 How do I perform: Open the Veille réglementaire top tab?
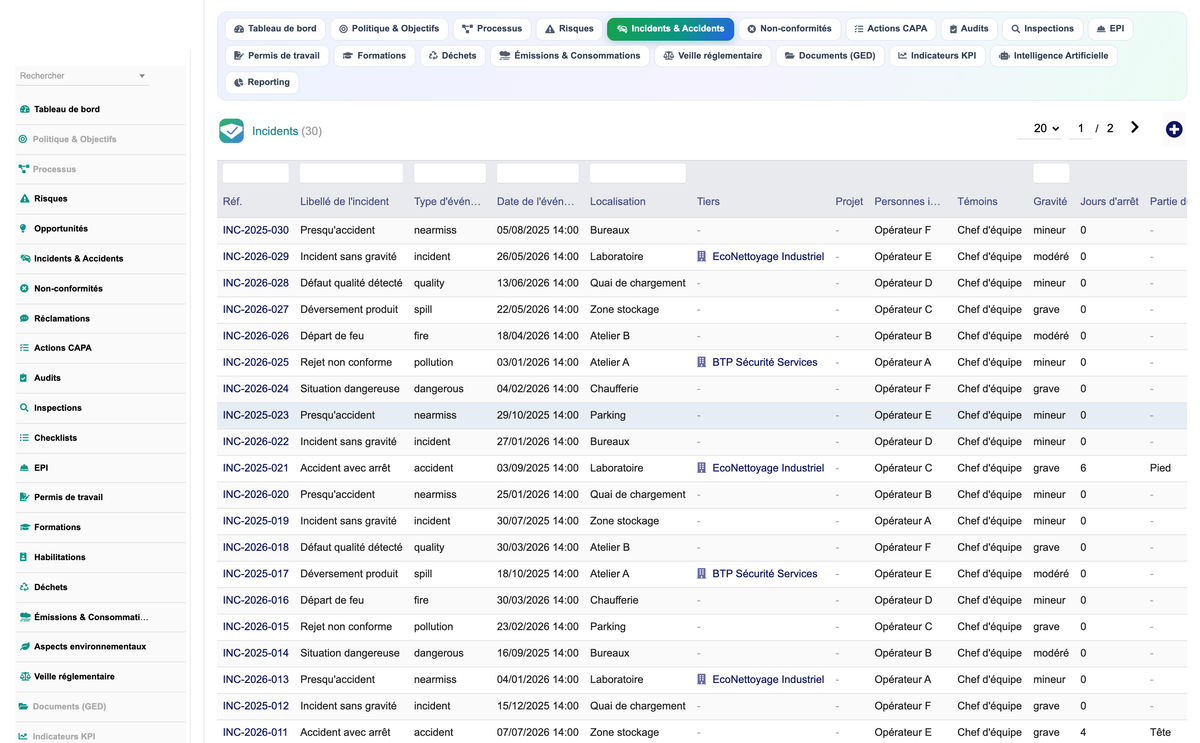pos(712,56)
